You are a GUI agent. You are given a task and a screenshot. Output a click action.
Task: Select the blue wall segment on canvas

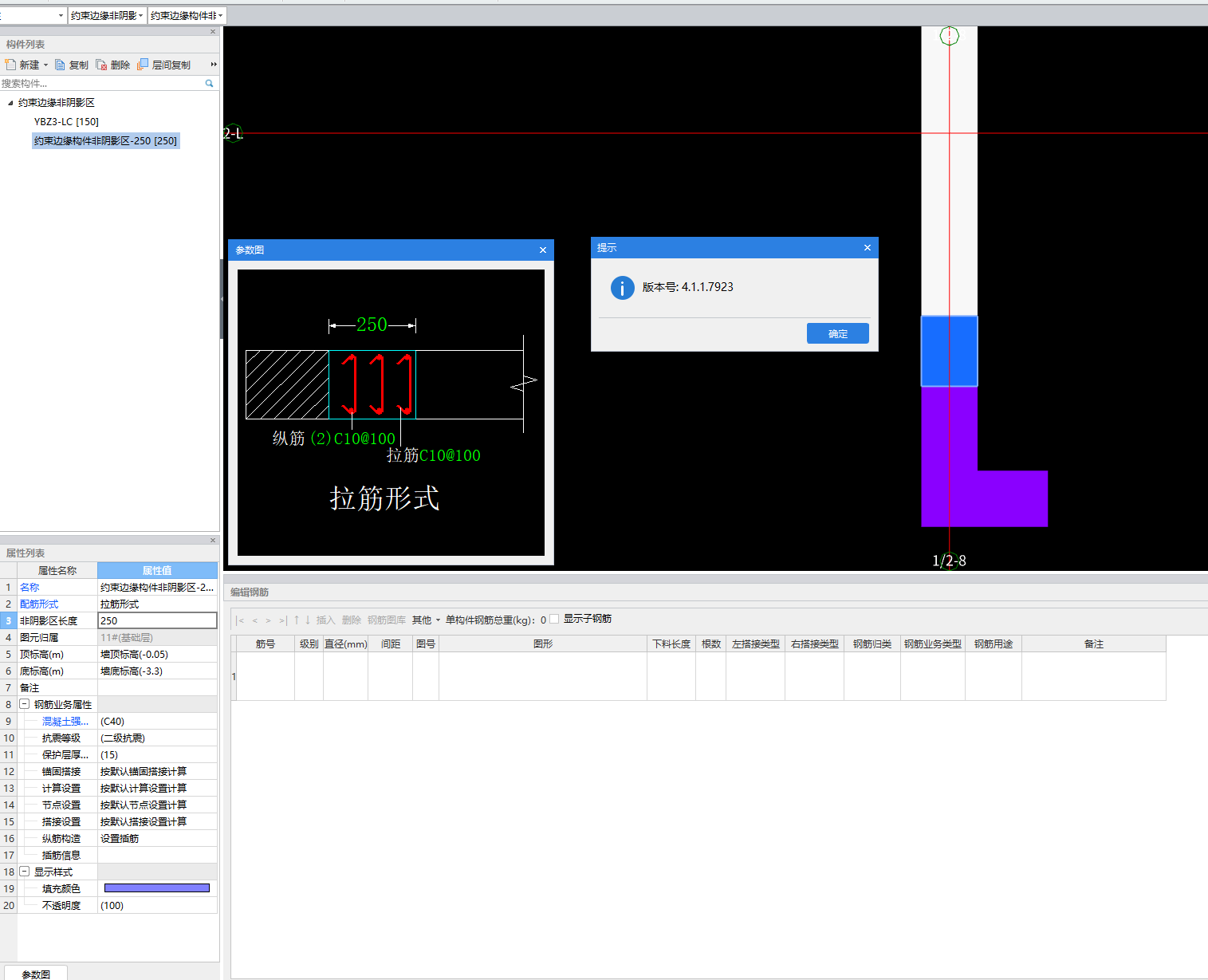(x=949, y=351)
